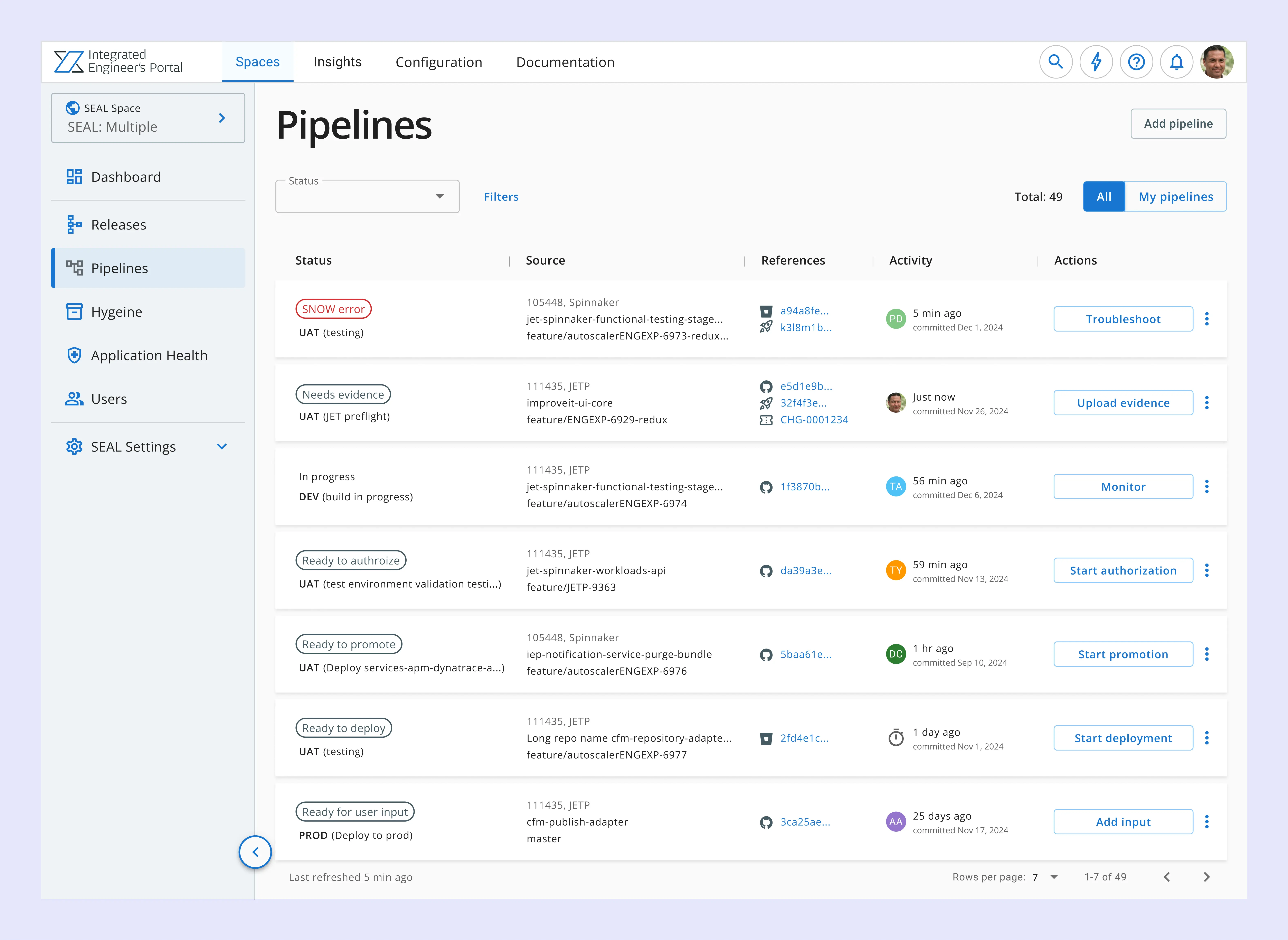Open Releases in the sidebar

pyautogui.click(x=148, y=225)
